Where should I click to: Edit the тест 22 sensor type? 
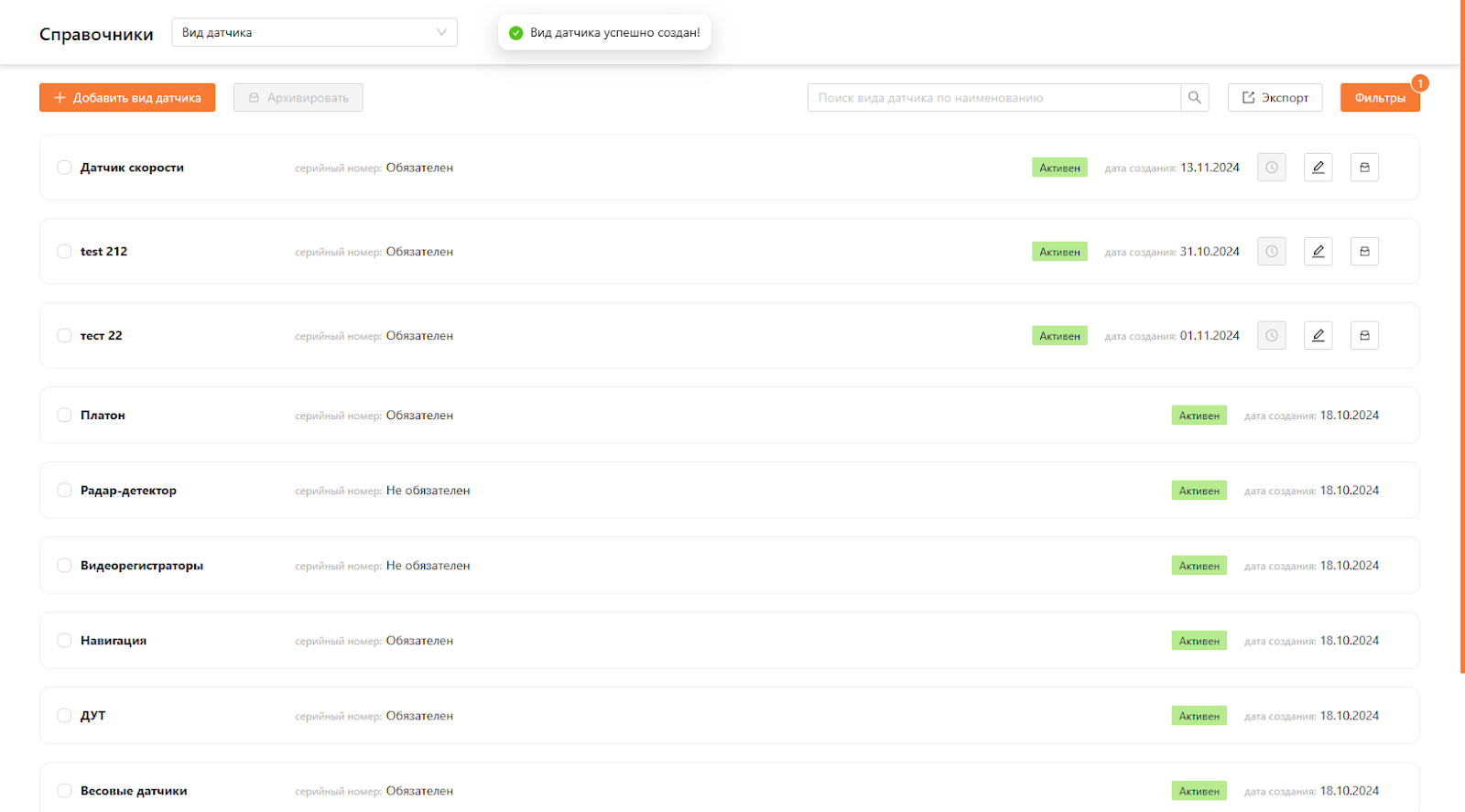click(x=1318, y=336)
